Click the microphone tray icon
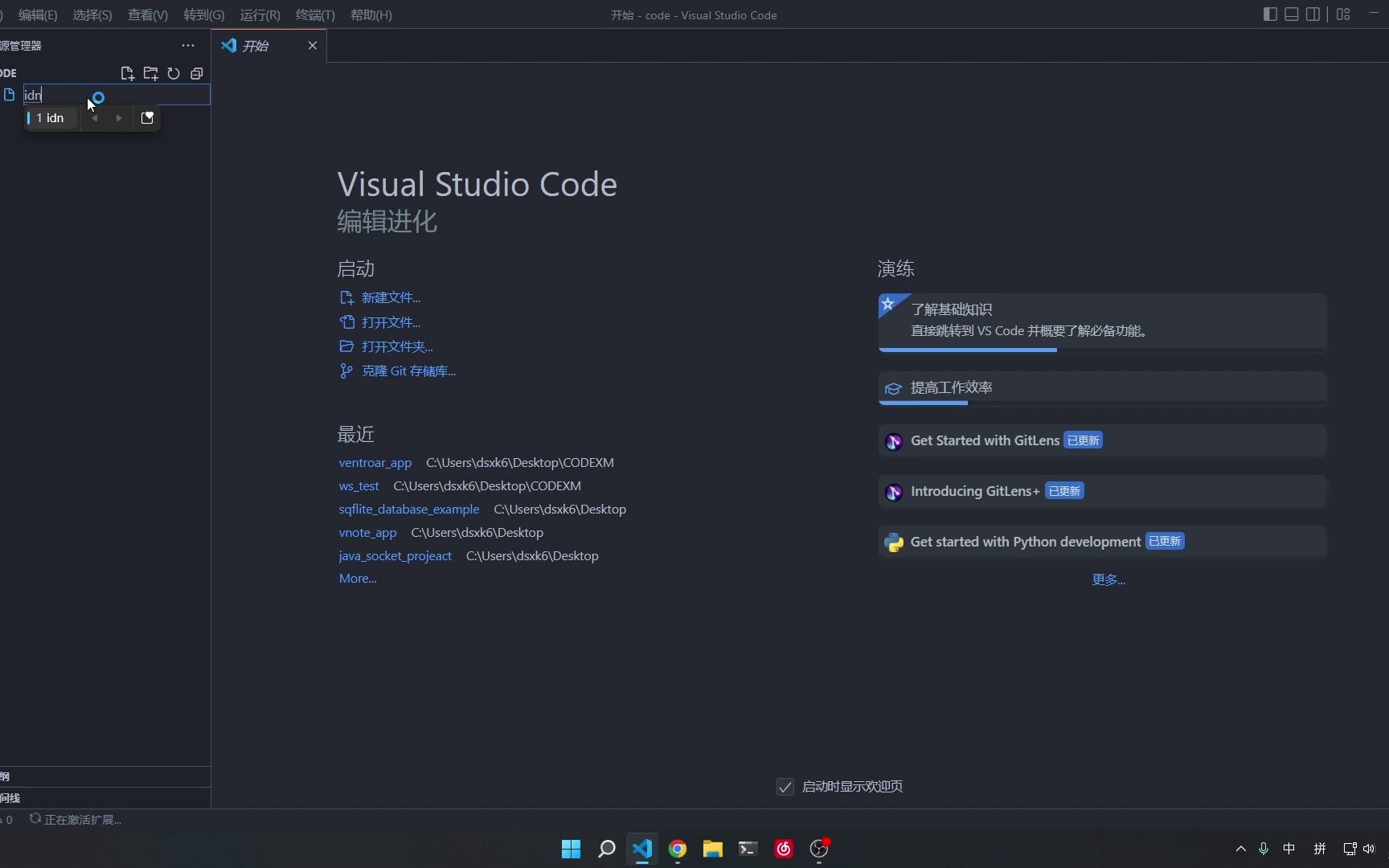 pyautogui.click(x=1264, y=849)
